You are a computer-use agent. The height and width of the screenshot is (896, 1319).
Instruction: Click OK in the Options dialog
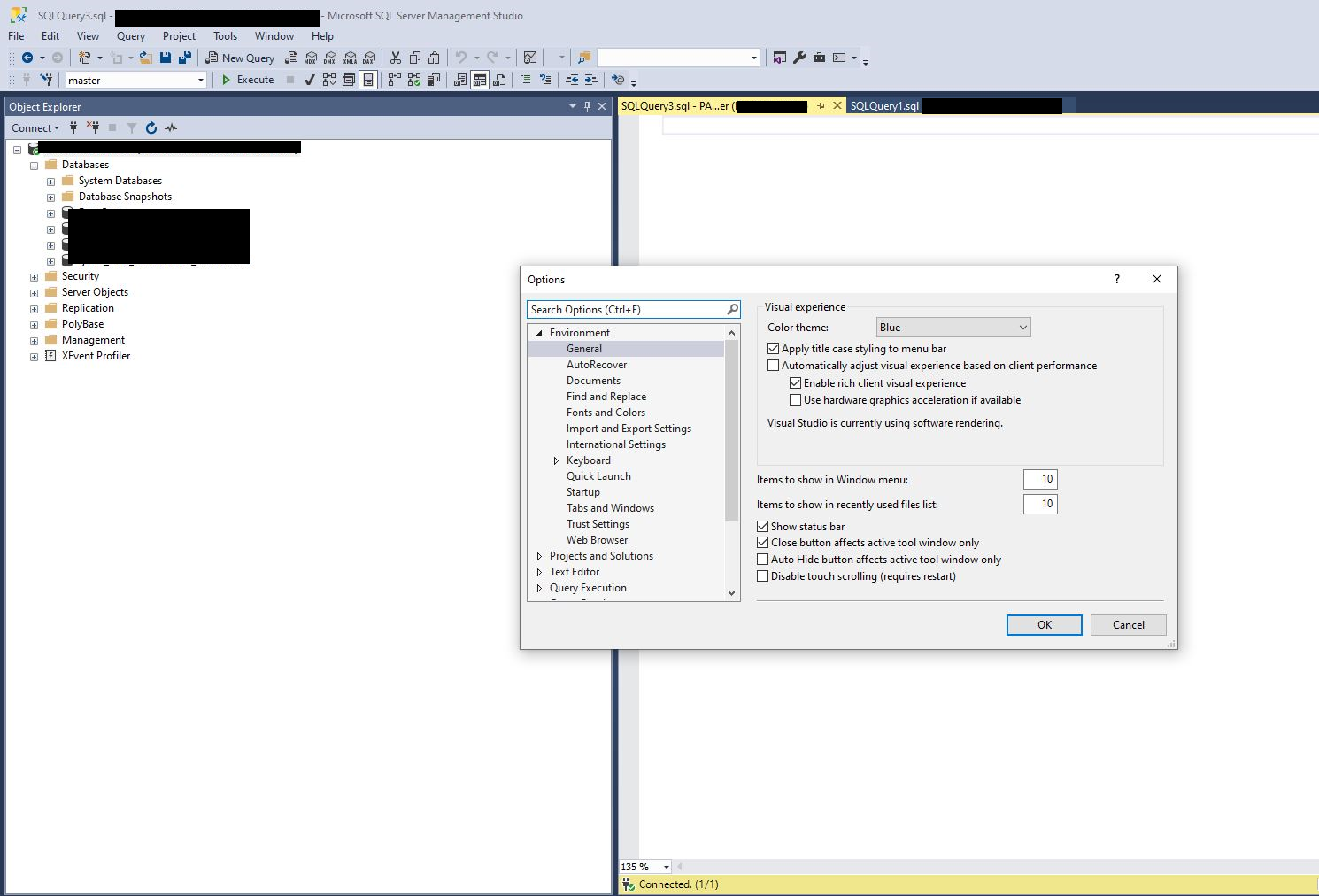[1045, 625]
